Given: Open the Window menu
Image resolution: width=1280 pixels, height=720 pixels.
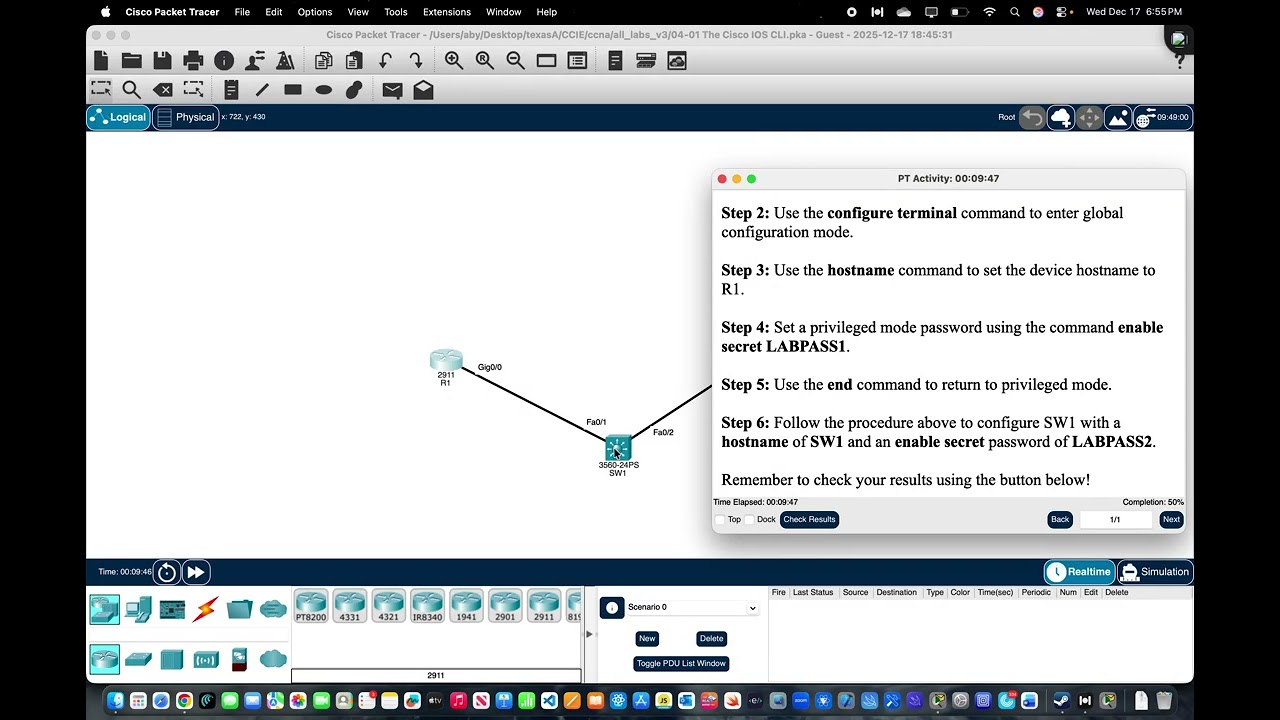Looking at the screenshot, I should coord(504,12).
